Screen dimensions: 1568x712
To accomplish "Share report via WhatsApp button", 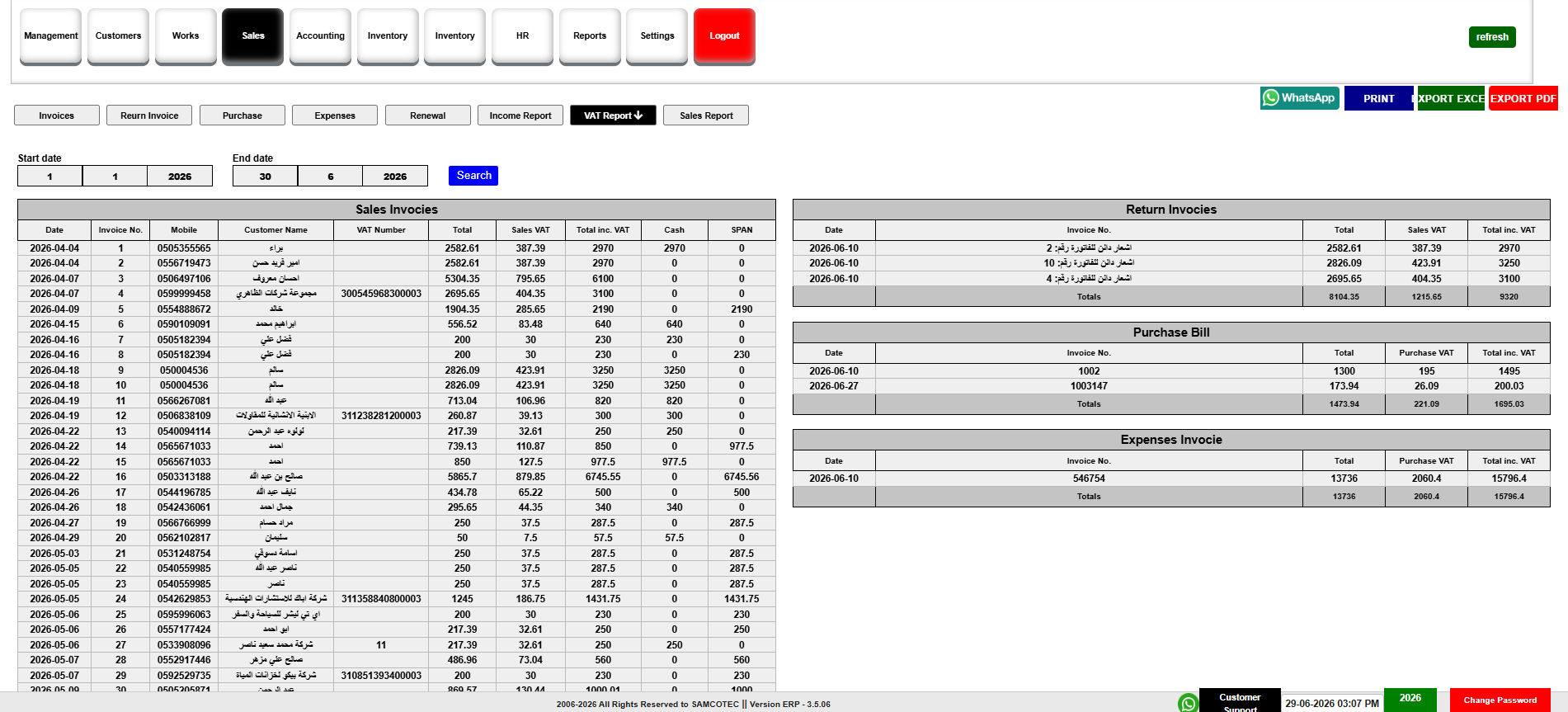I will 1299,98.
